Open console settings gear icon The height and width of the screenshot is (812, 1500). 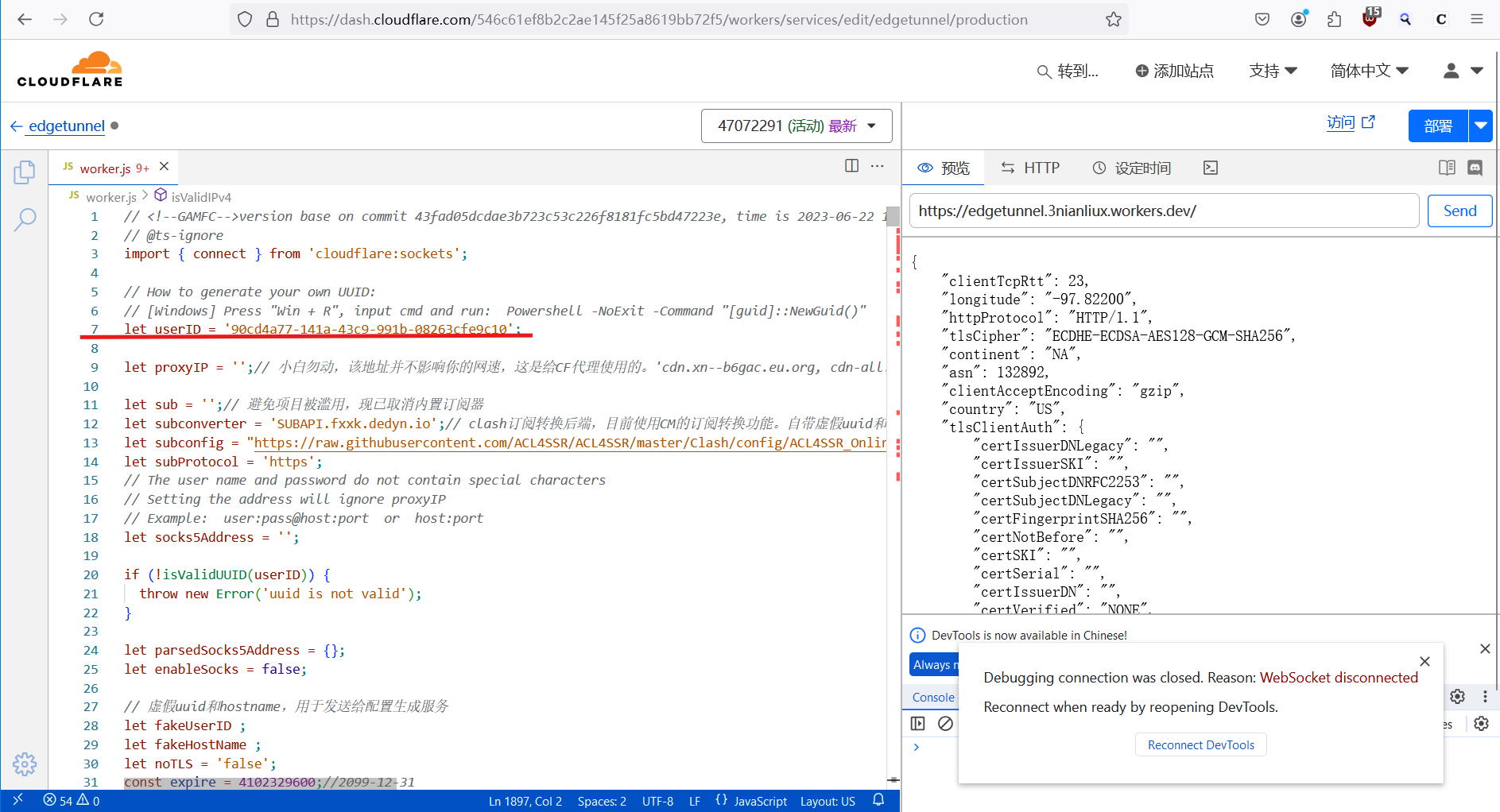1481,723
